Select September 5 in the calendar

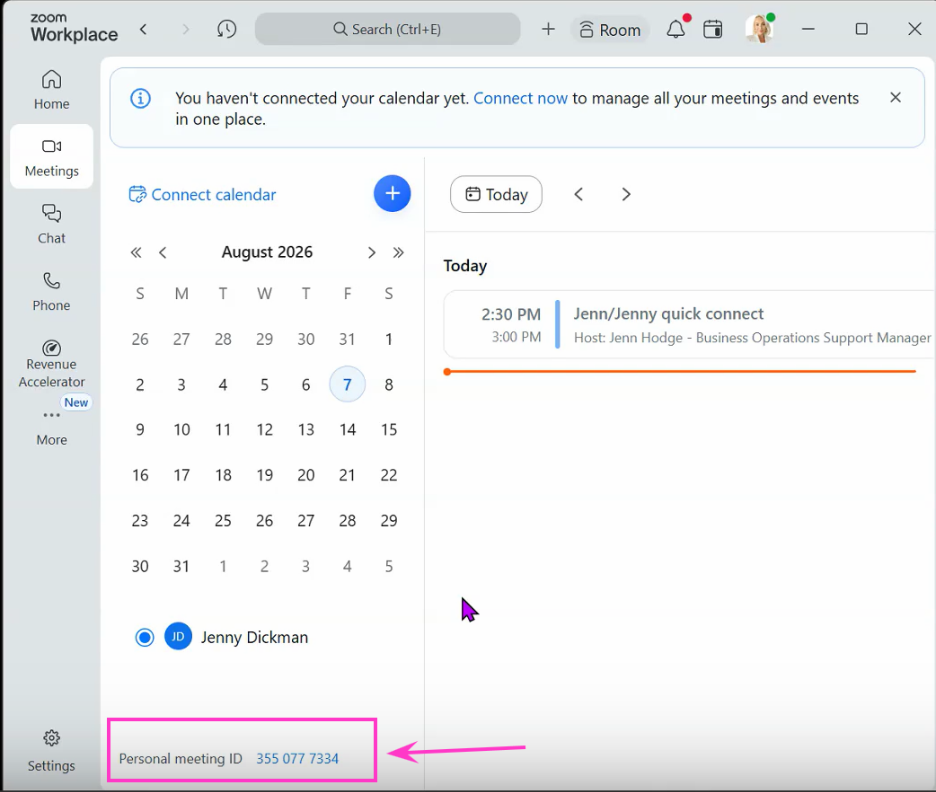pyautogui.click(x=389, y=566)
